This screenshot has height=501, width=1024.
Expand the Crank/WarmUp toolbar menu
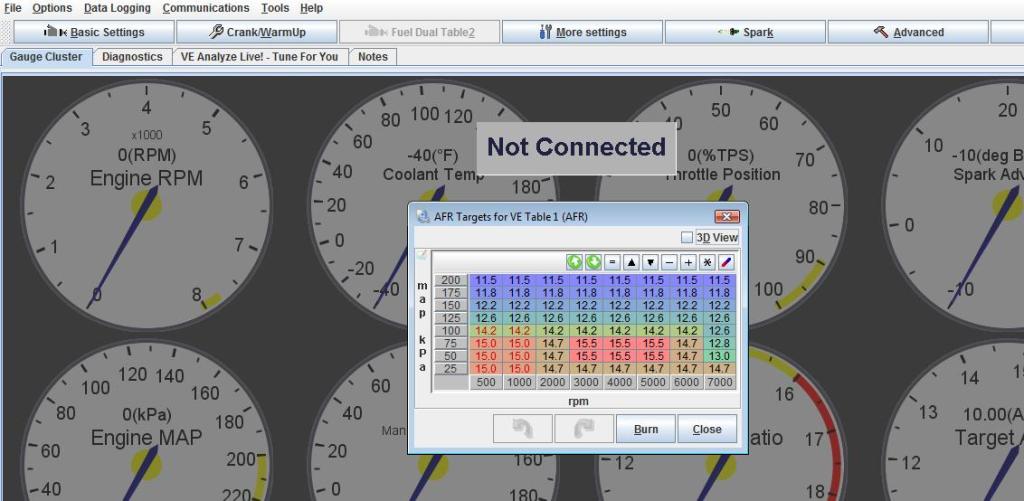point(257,32)
